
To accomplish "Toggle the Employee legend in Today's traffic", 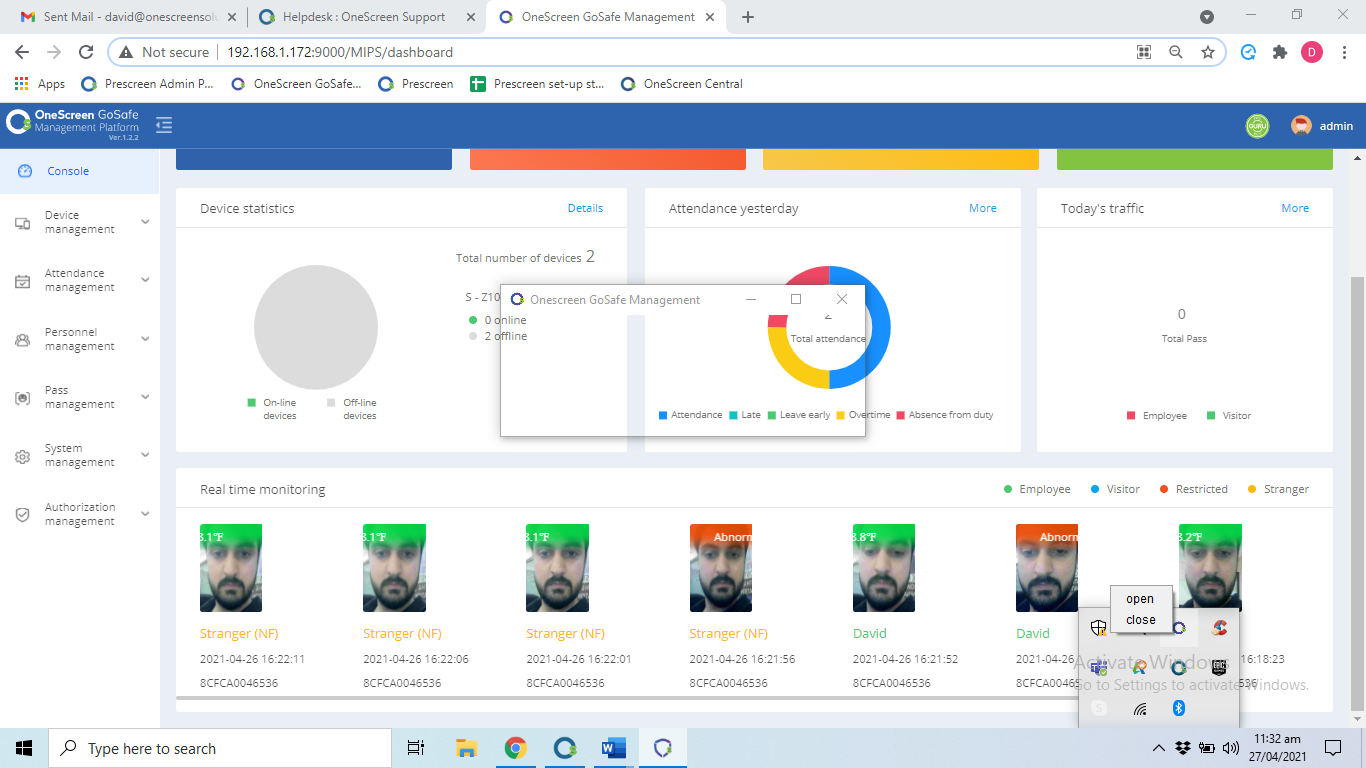I will pyautogui.click(x=1156, y=416).
